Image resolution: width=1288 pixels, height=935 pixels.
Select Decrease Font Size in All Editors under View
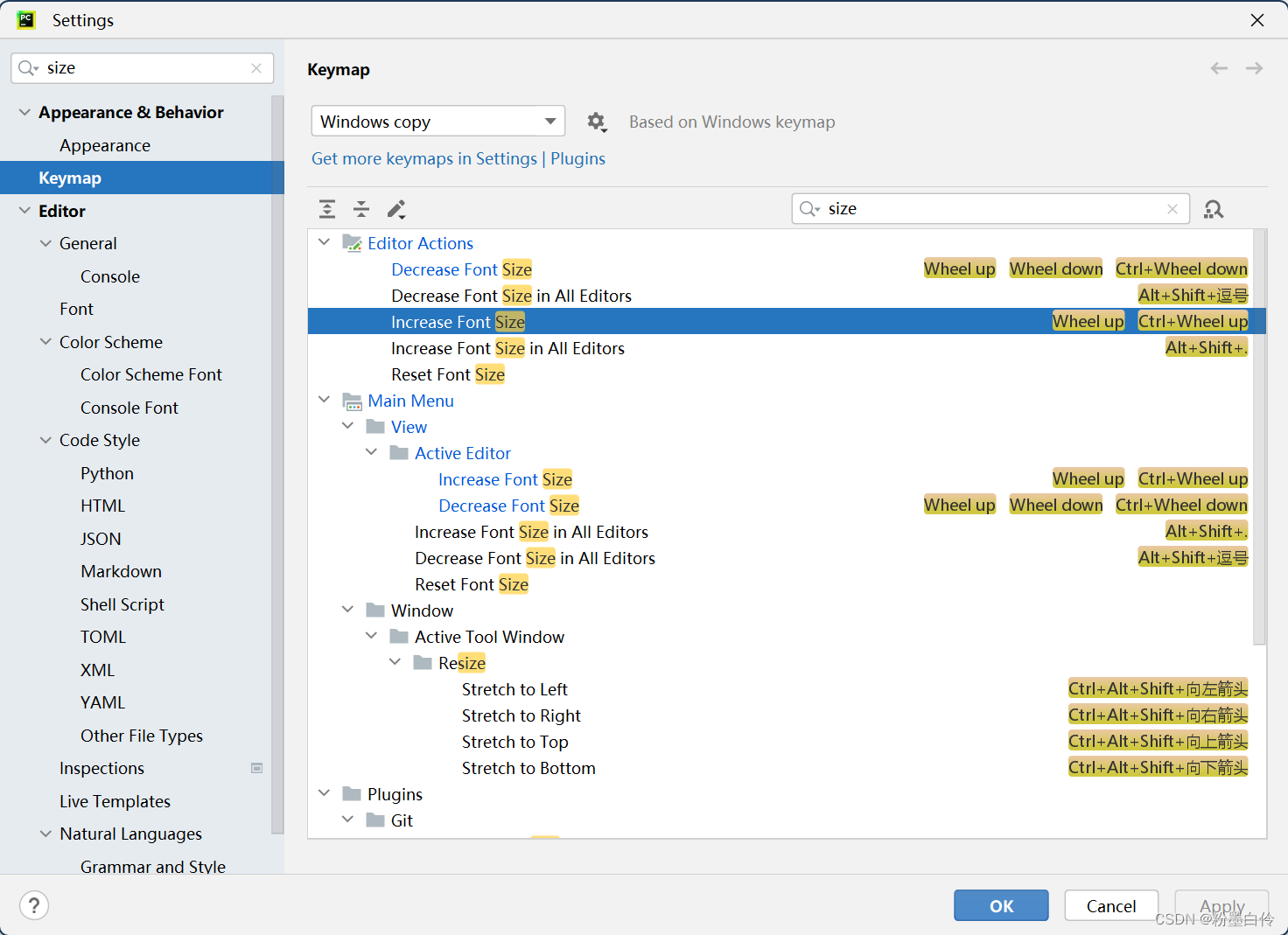(535, 558)
